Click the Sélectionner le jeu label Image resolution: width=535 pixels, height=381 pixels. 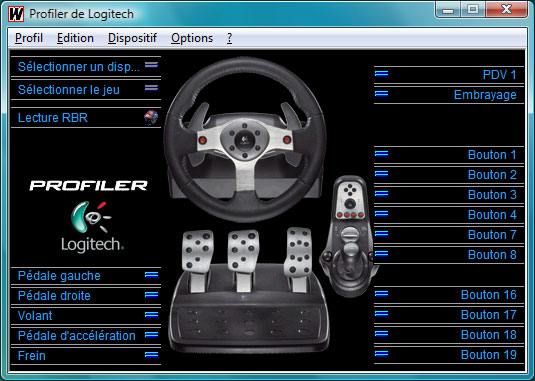click(69, 90)
